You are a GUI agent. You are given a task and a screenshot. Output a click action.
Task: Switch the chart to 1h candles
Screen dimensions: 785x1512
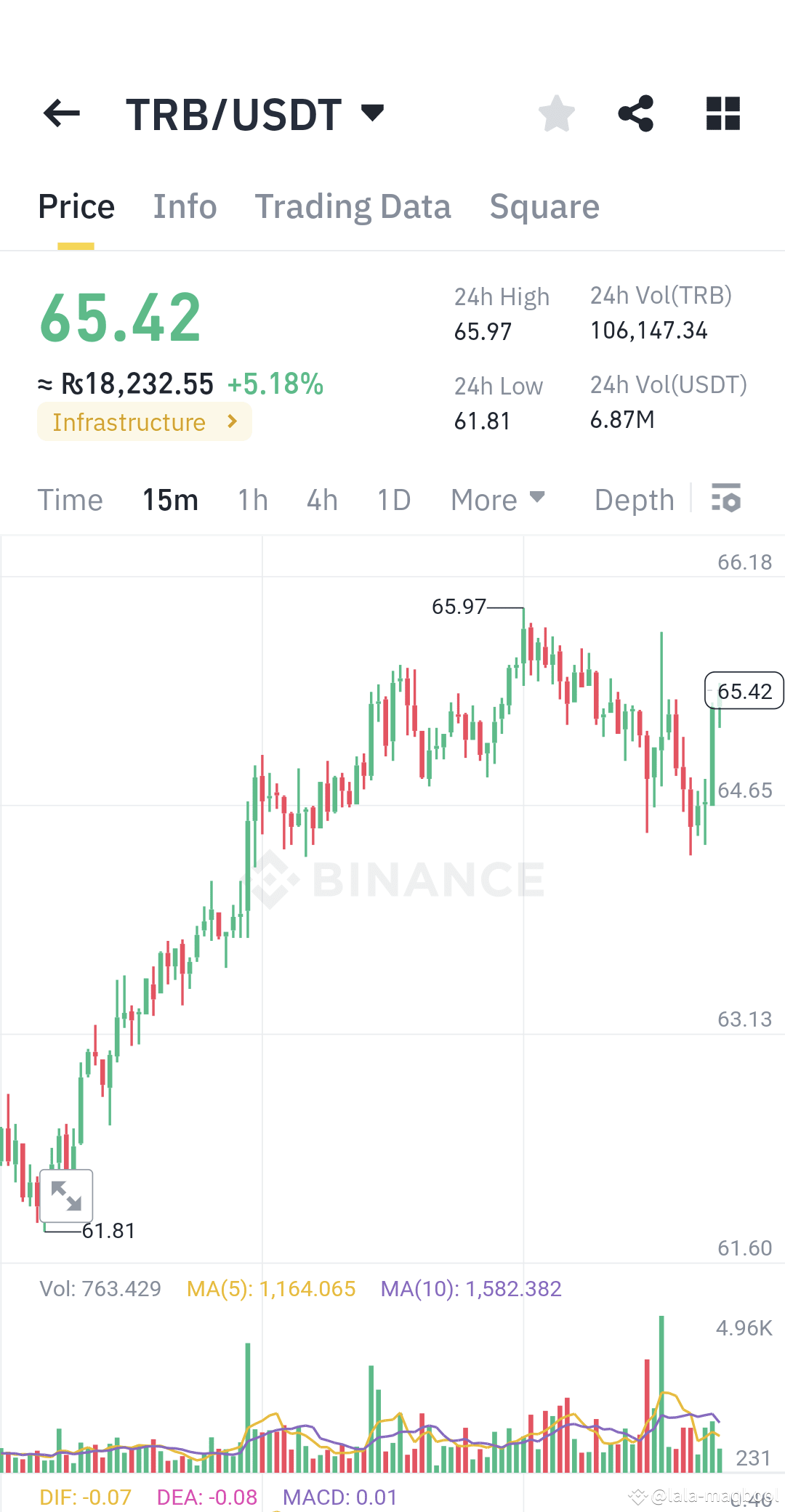pos(251,499)
